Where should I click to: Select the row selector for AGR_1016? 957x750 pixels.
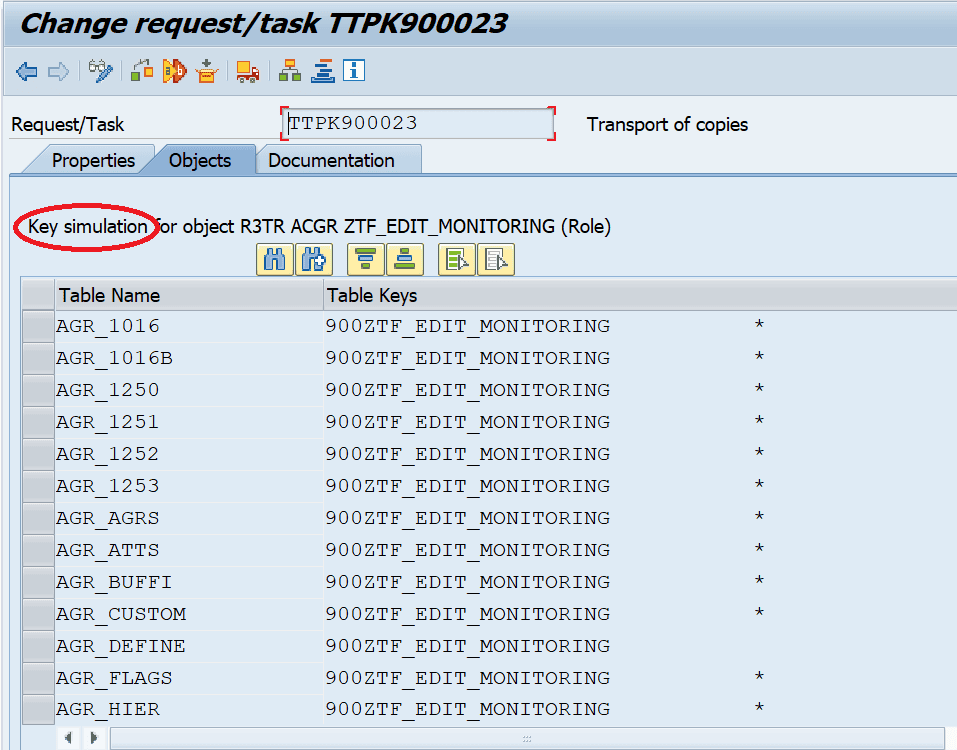point(38,326)
